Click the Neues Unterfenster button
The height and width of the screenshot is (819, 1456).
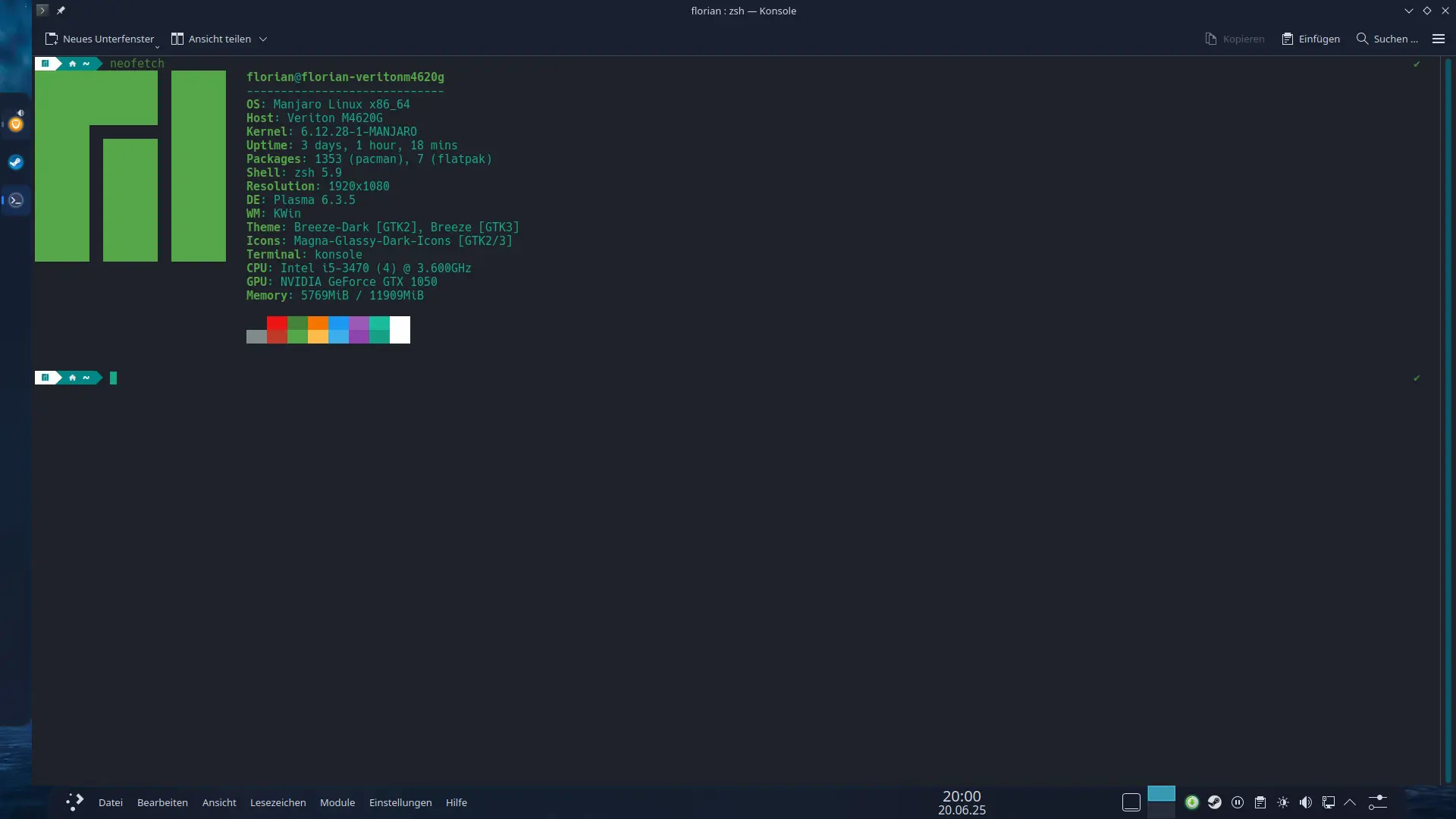[99, 39]
